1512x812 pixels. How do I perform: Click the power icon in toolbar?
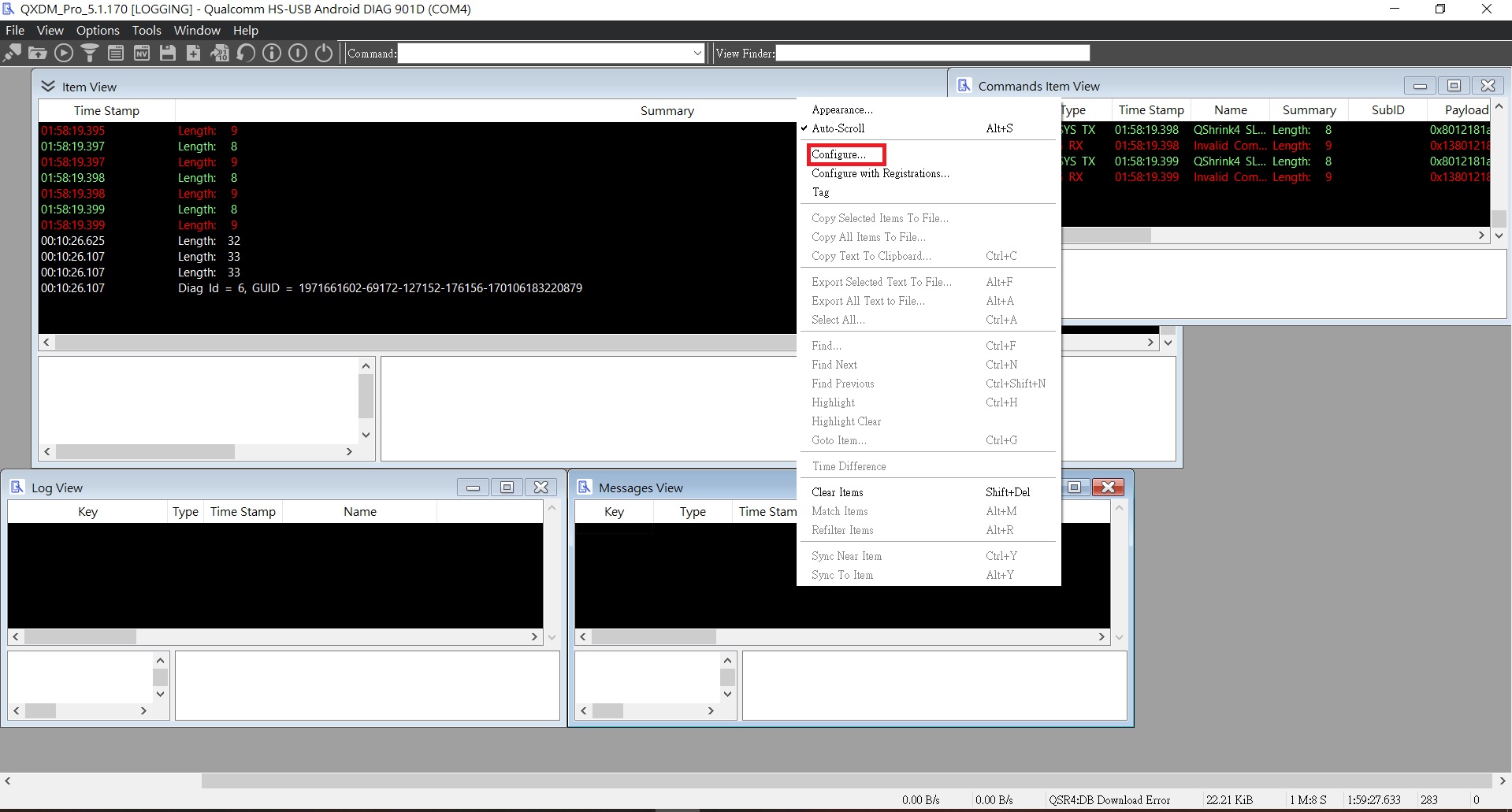click(x=324, y=54)
